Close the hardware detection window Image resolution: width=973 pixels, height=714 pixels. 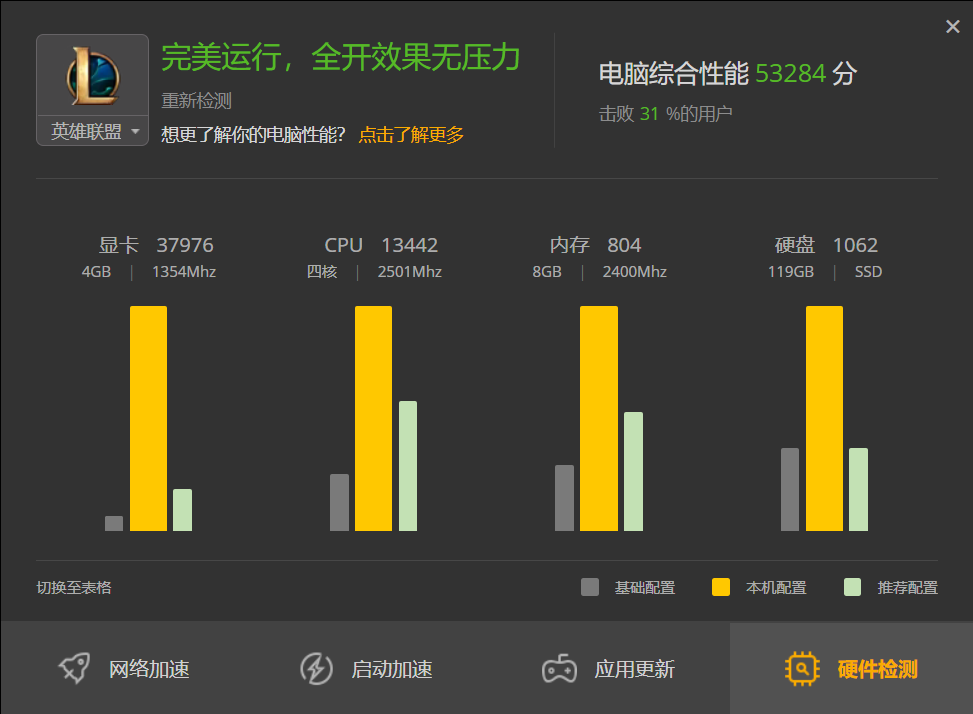pos(953,26)
